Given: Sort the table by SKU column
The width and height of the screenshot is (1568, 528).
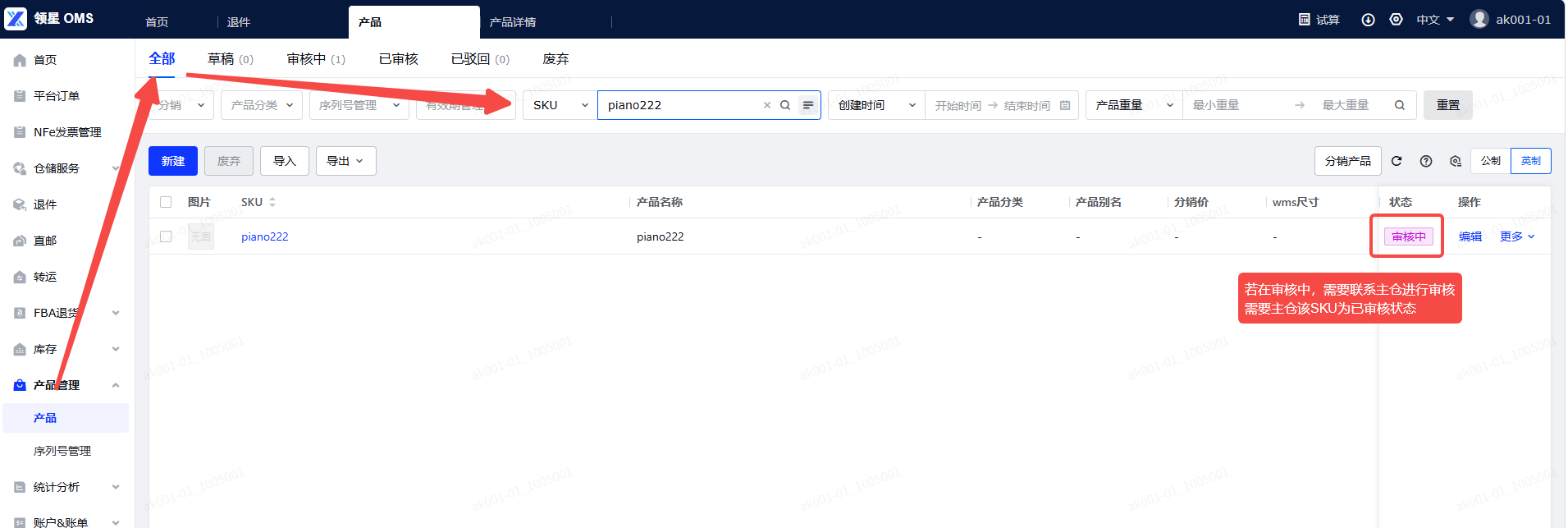Looking at the screenshot, I should pyautogui.click(x=272, y=202).
